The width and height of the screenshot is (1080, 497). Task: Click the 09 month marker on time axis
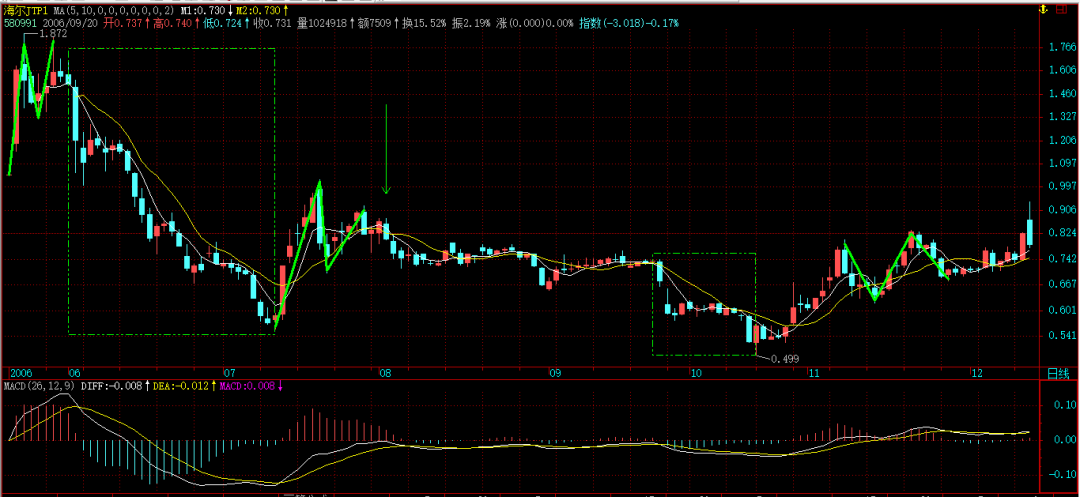pyautogui.click(x=555, y=372)
